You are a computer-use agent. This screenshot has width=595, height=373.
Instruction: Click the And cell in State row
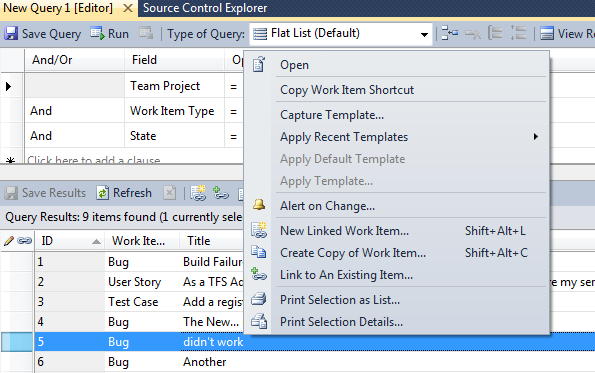click(x=75, y=136)
